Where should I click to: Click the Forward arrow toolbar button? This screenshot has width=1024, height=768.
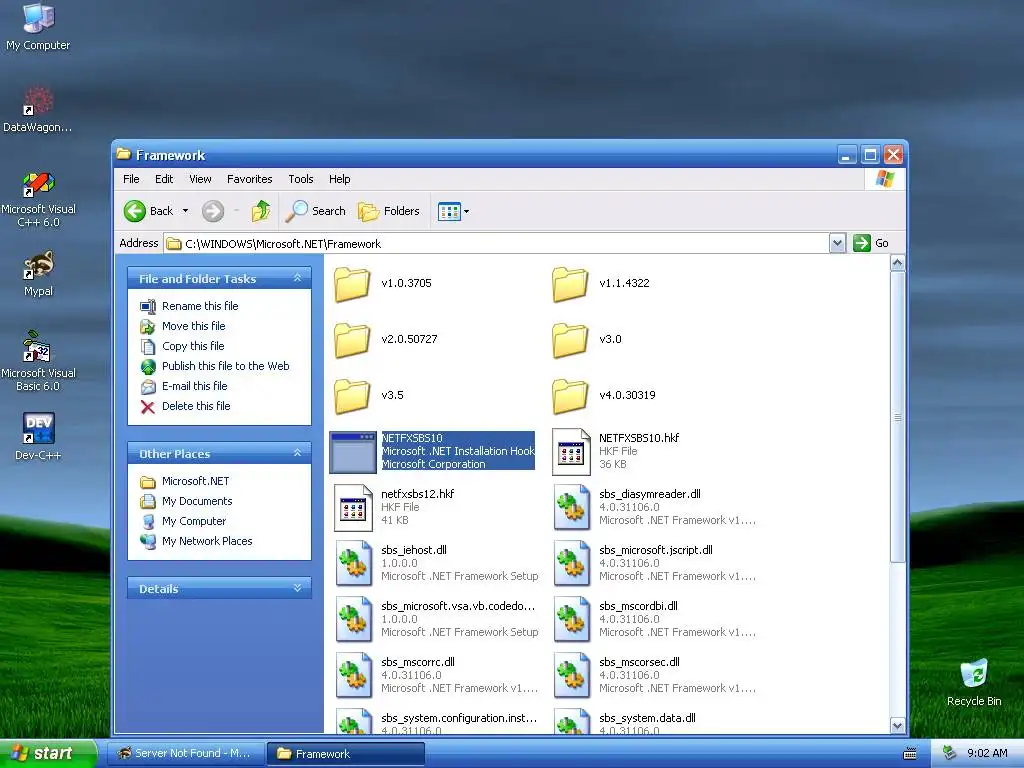pyautogui.click(x=213, y=211)
